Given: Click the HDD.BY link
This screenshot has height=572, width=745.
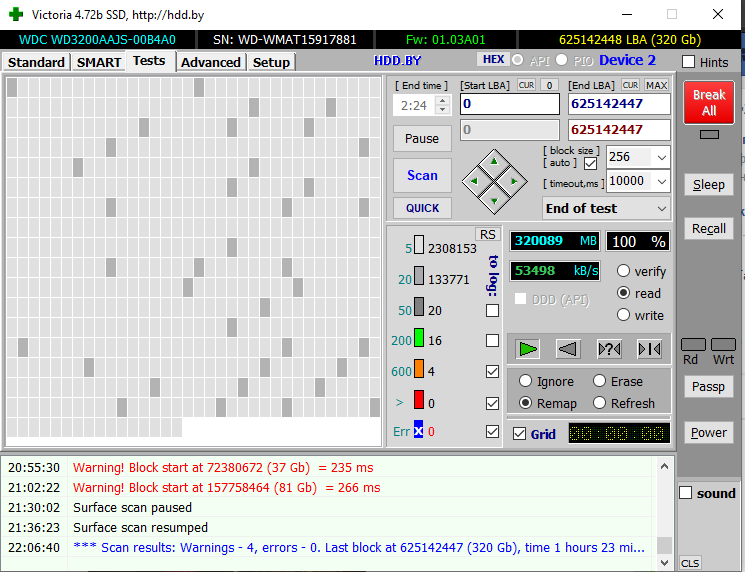Looking at the screenshot, I should coord(397,61).
